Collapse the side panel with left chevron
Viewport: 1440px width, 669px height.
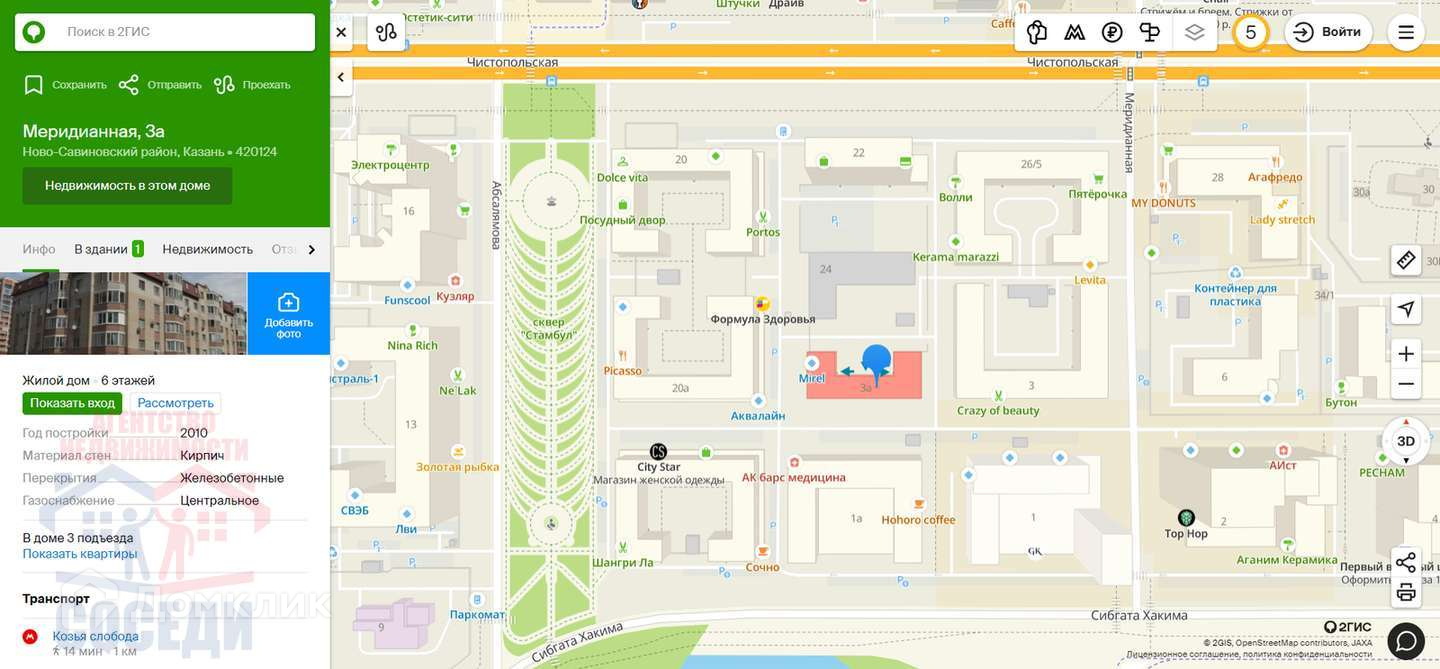(341, 77)
